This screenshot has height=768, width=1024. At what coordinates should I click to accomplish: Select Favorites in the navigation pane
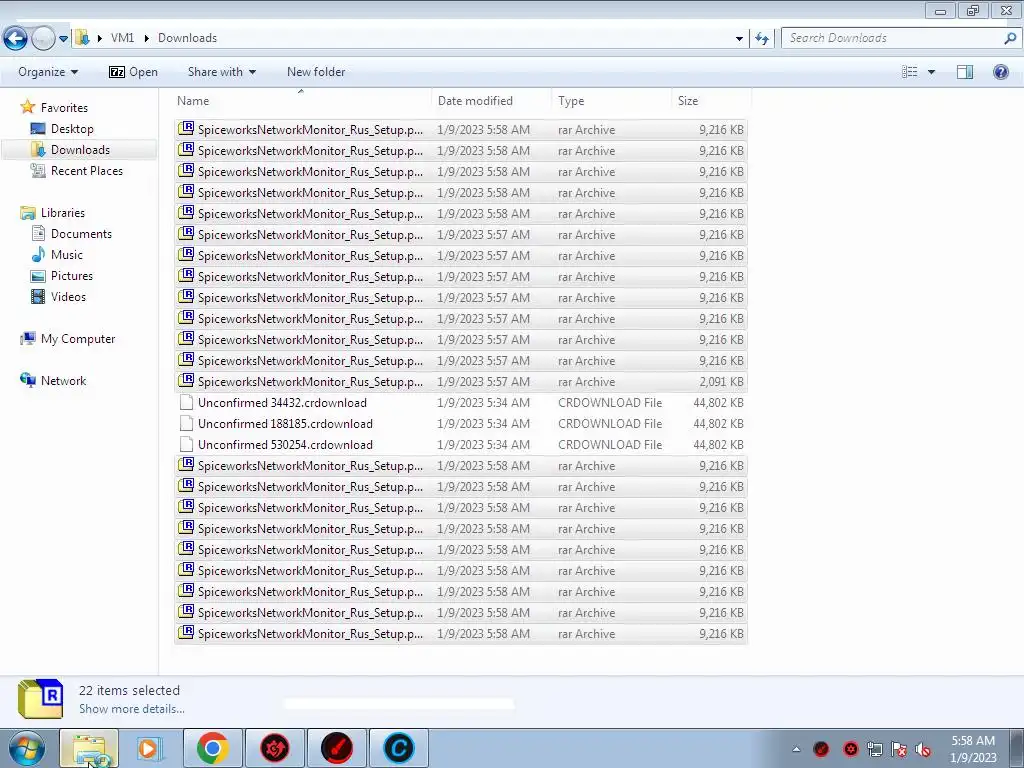(x=64, y=108)
